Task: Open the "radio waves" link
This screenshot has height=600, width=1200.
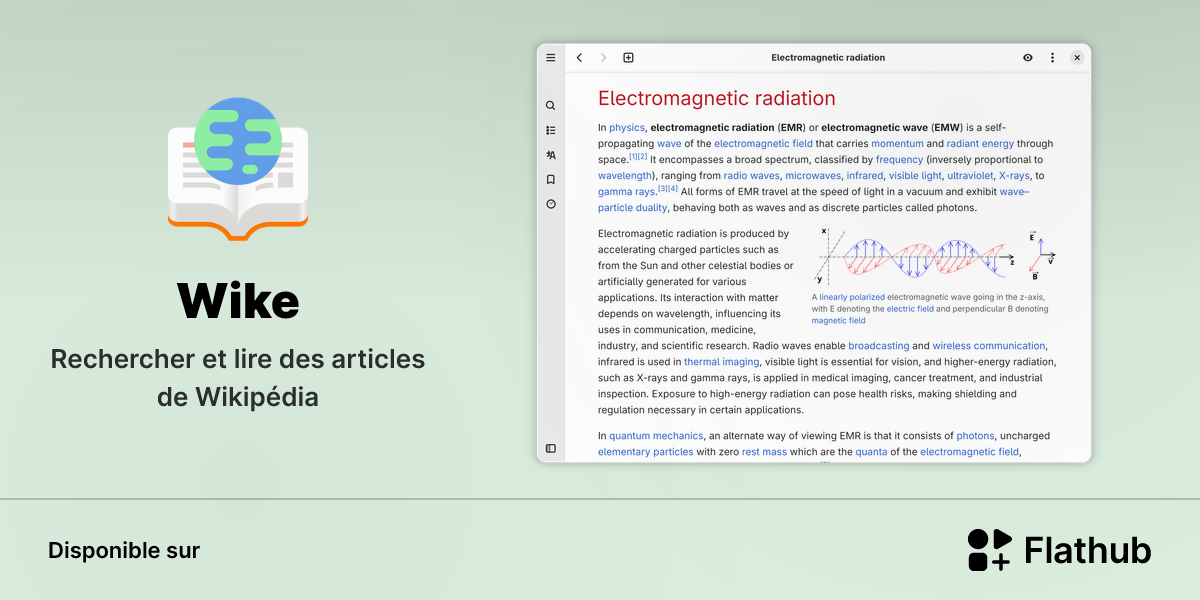Action: click(x=751, y=175)
